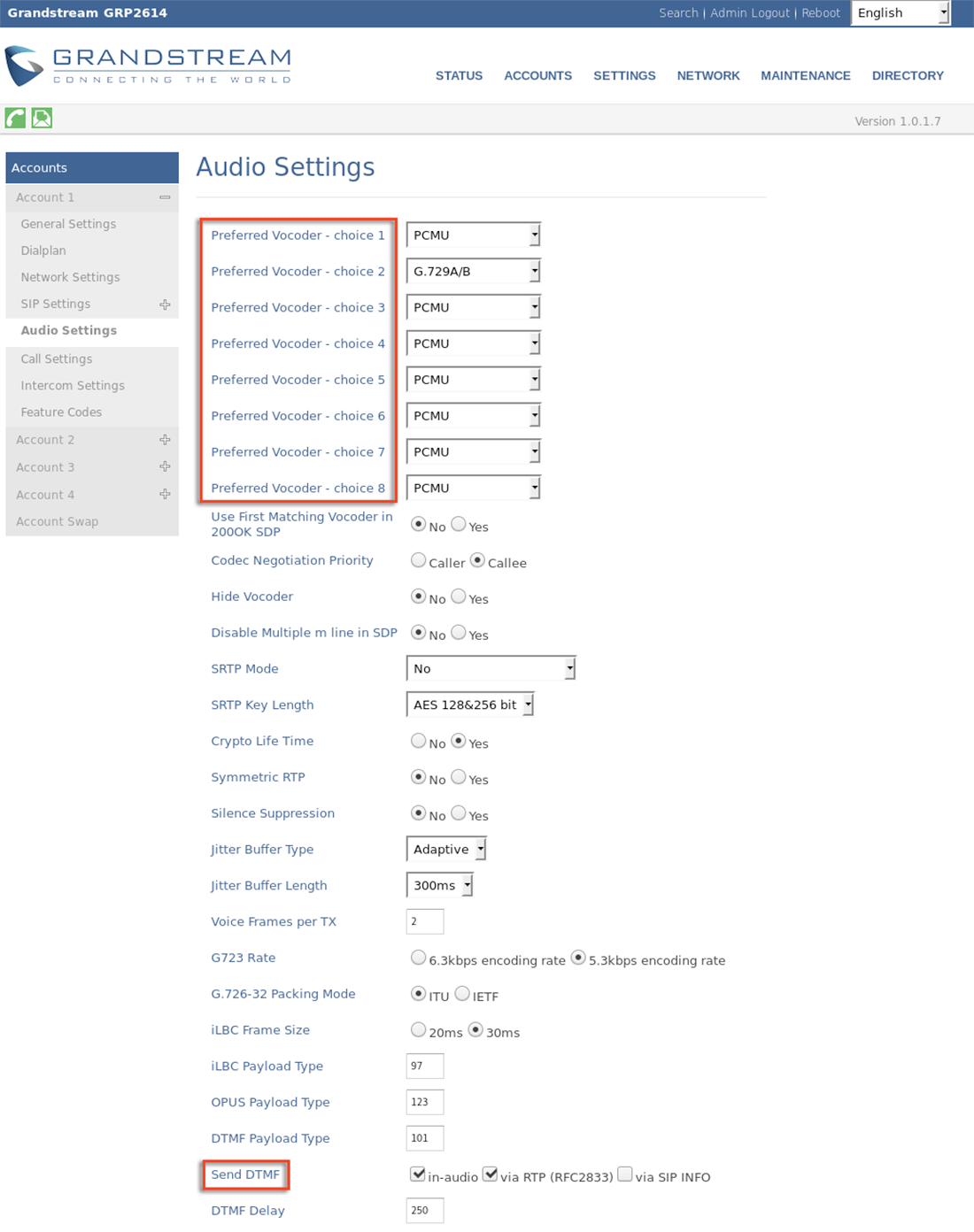Click the green phone handset icon
Image resolution: width=974 pixels, height=1232 pixels.
[x=15, y=117]
